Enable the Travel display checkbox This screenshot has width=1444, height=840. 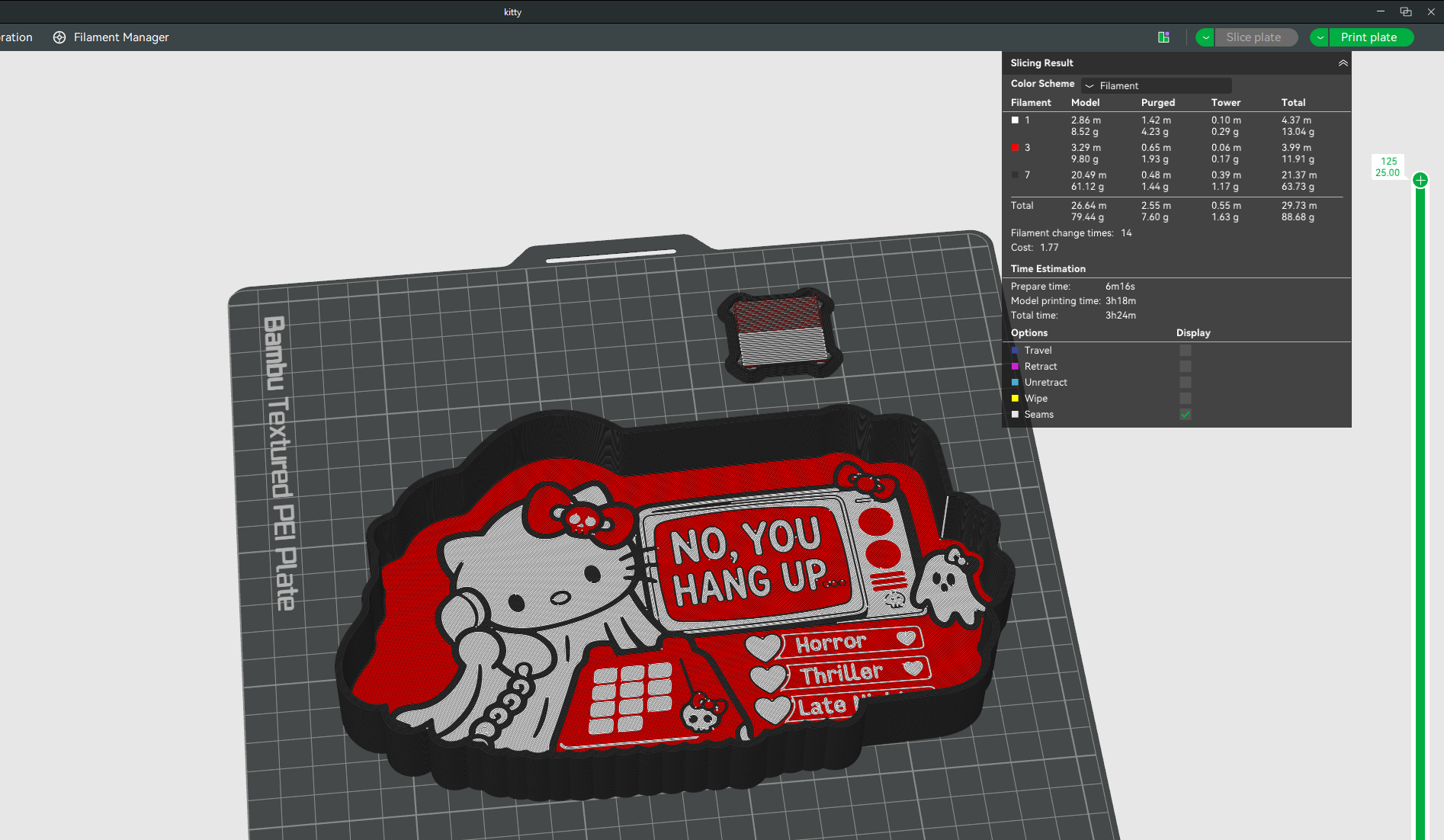pyautogui.click(x=1186, y=351)
